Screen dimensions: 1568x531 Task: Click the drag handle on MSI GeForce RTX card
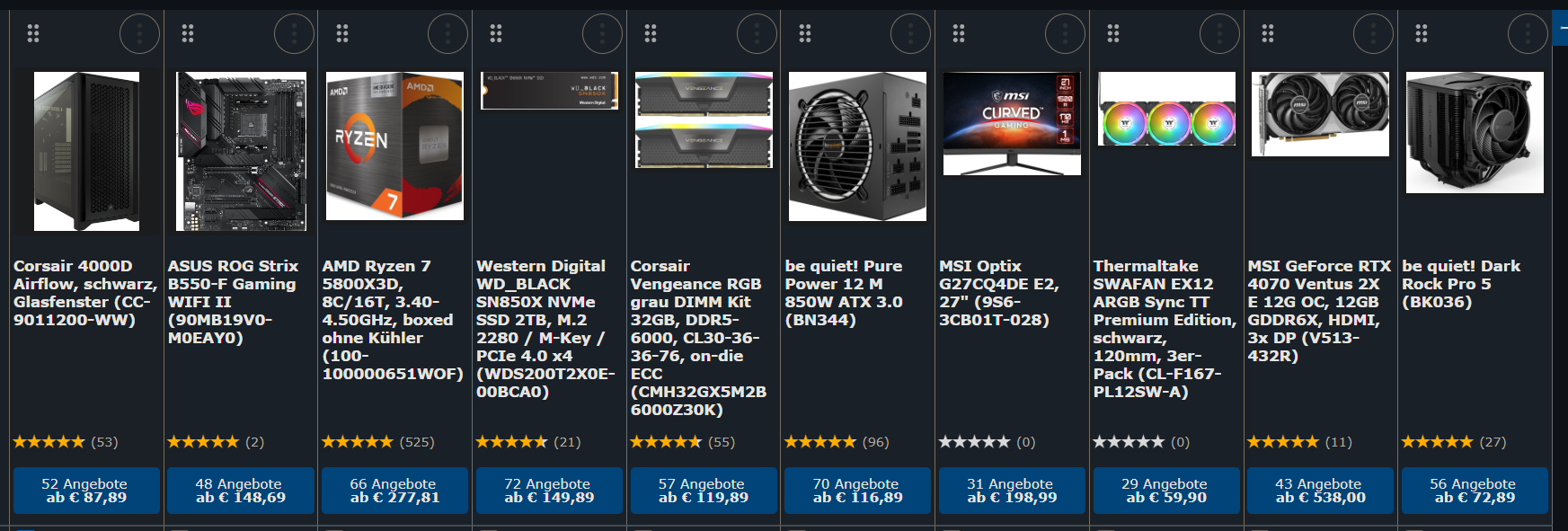pyautogui.click(x=1268, y=34)
